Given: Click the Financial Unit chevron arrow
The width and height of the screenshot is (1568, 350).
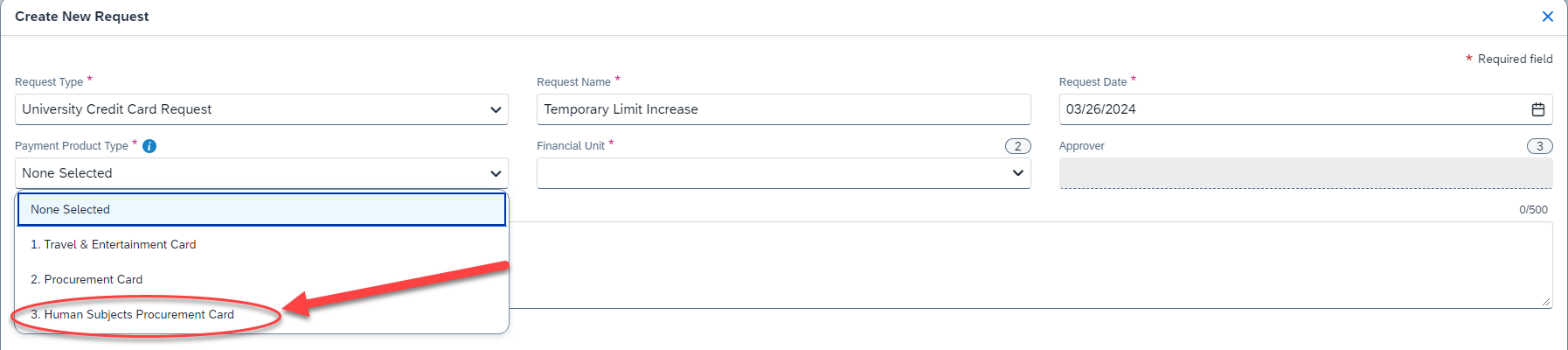Looking at the screenshot, I should 1017,173.
